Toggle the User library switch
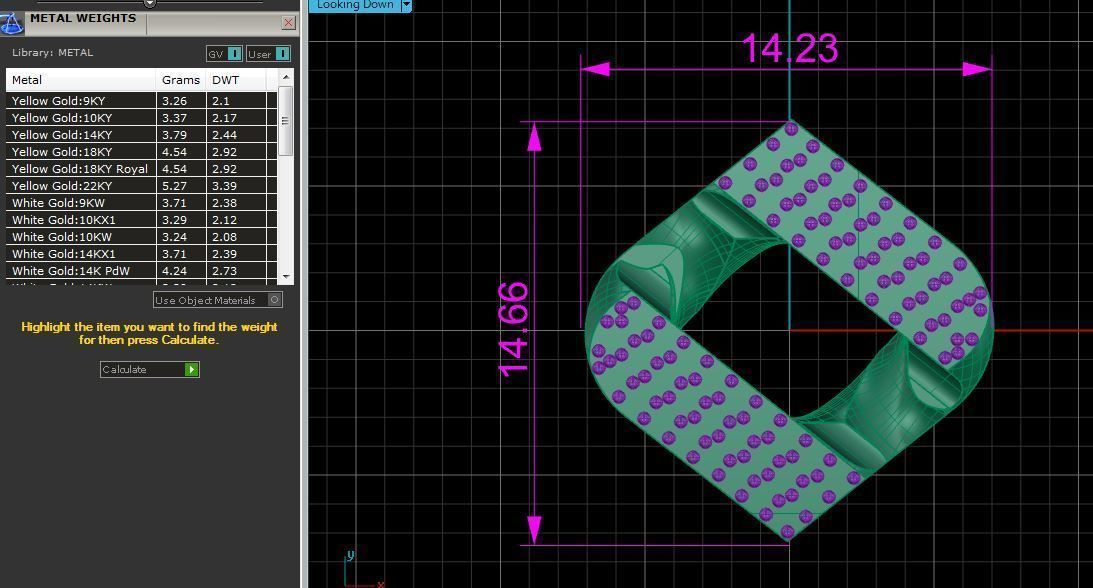 268,54
